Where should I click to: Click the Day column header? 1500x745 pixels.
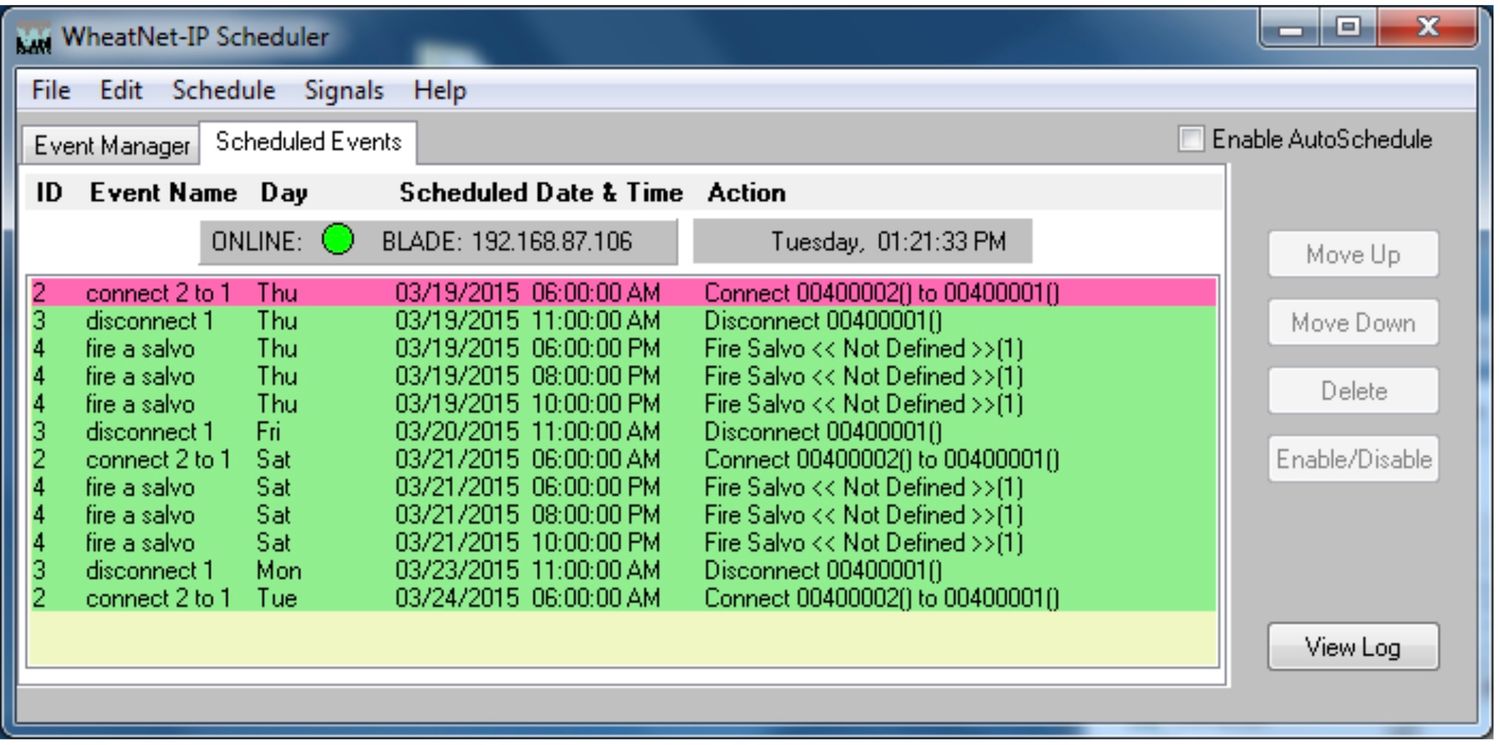(x=285, y=193)
